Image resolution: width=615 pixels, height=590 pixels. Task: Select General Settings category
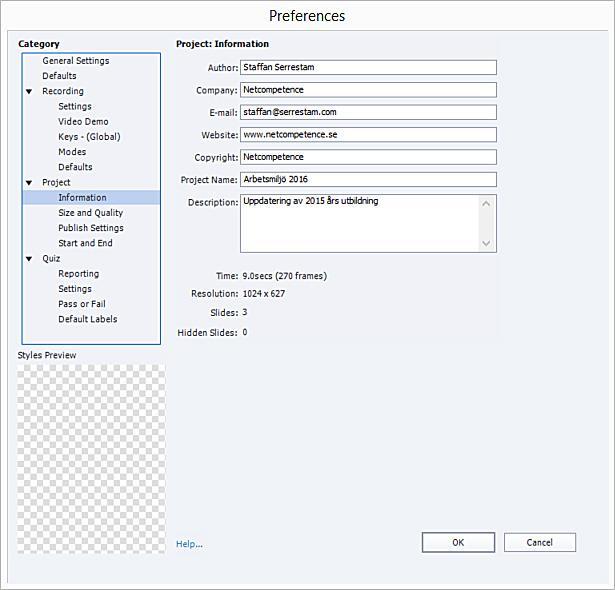76,61
